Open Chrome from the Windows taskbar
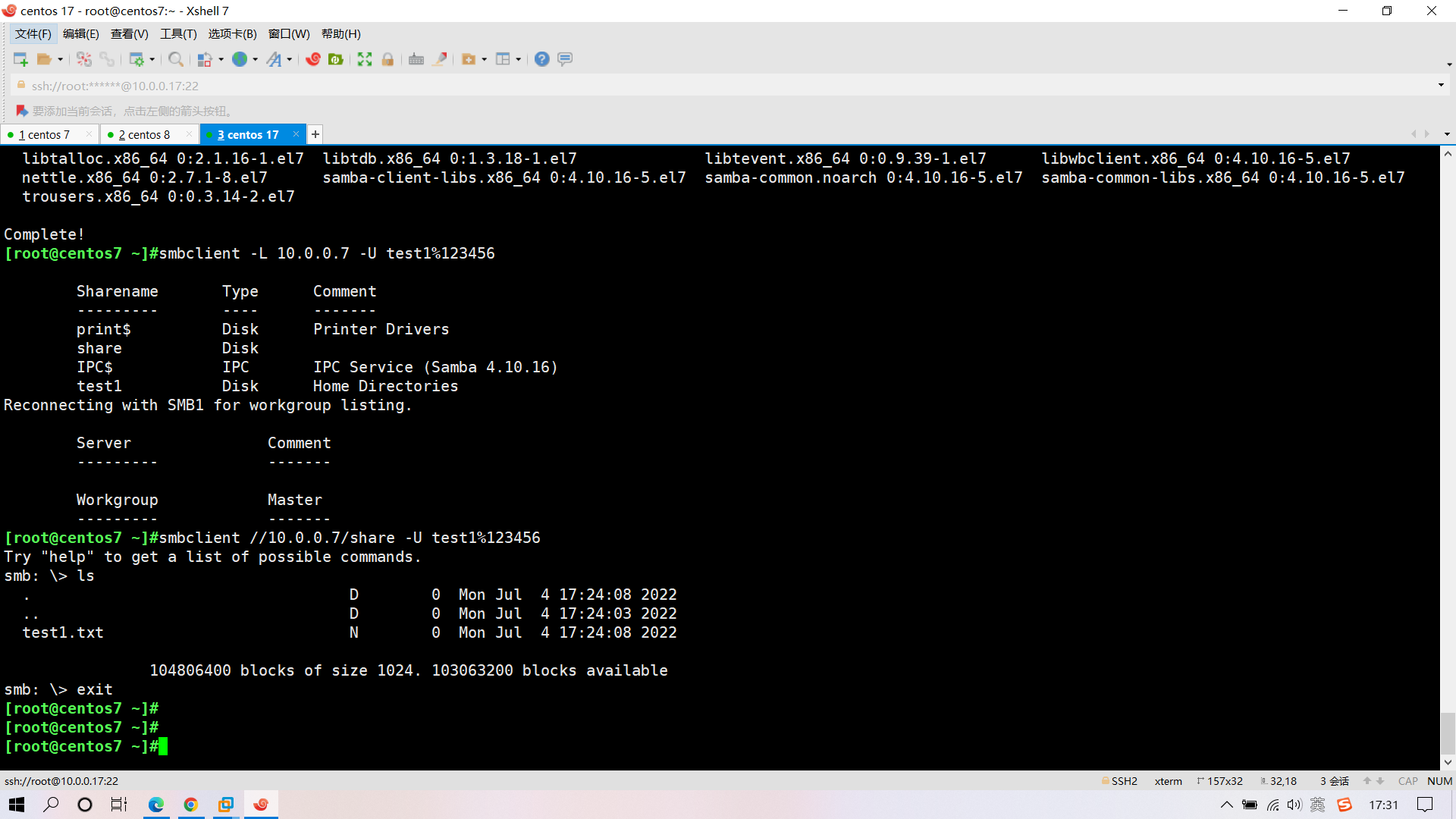 click(x=190, y=805)
